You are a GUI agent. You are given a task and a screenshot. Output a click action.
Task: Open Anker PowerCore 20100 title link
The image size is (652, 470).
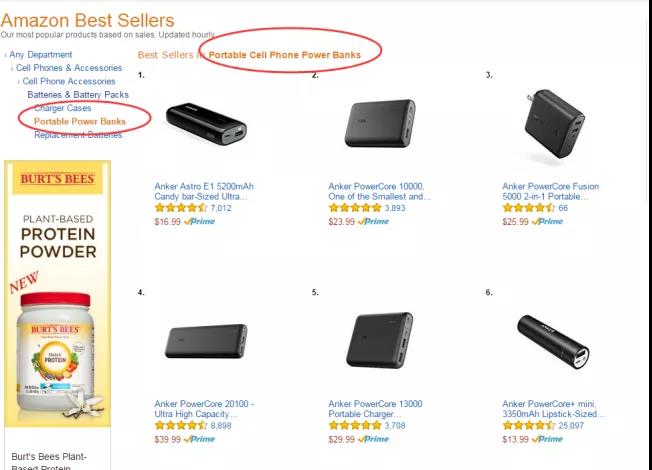click(x=204, y=409)
